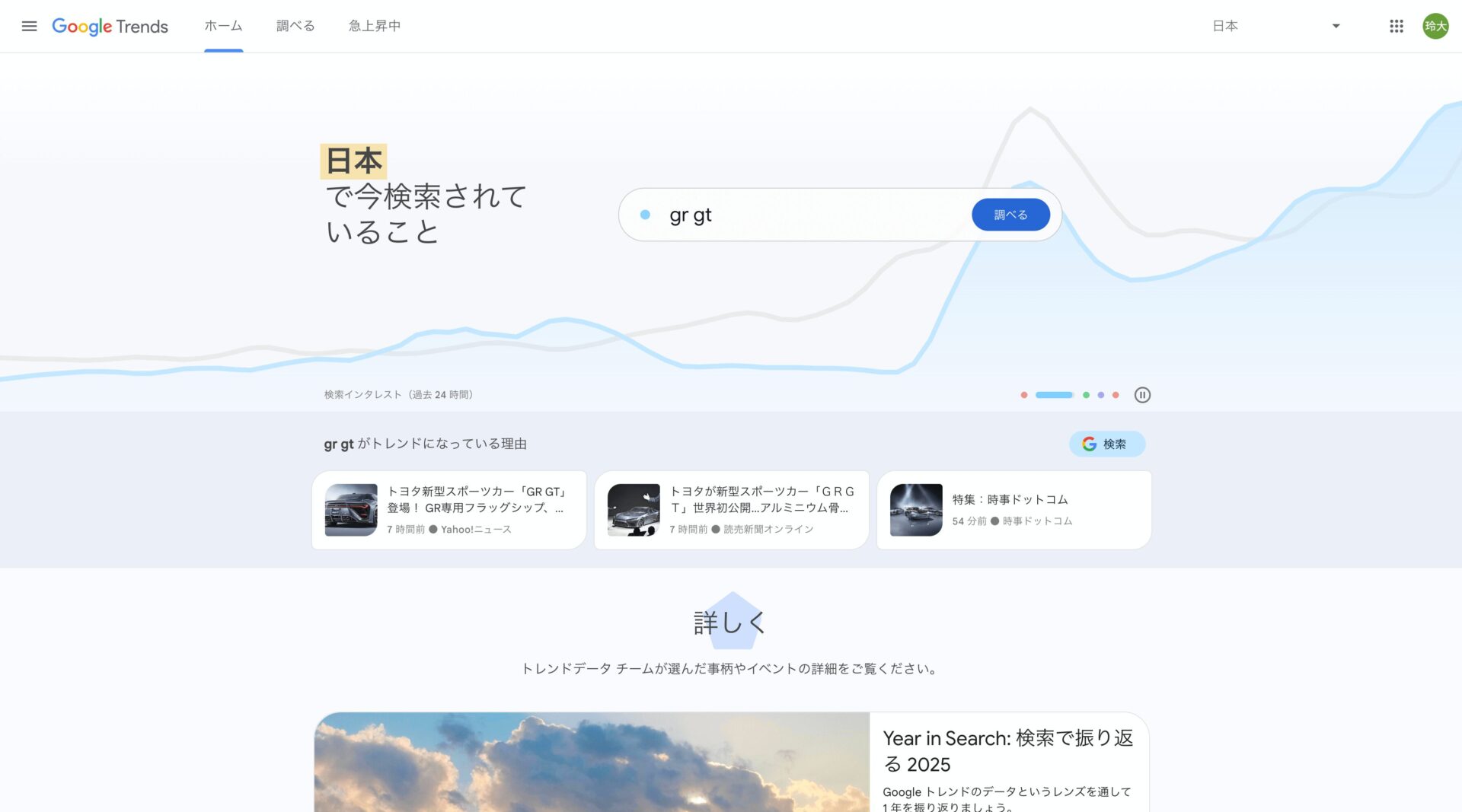Select the active blue trend pill
The width and height of the screenshot is (1462, 812).
(1055, 395)
